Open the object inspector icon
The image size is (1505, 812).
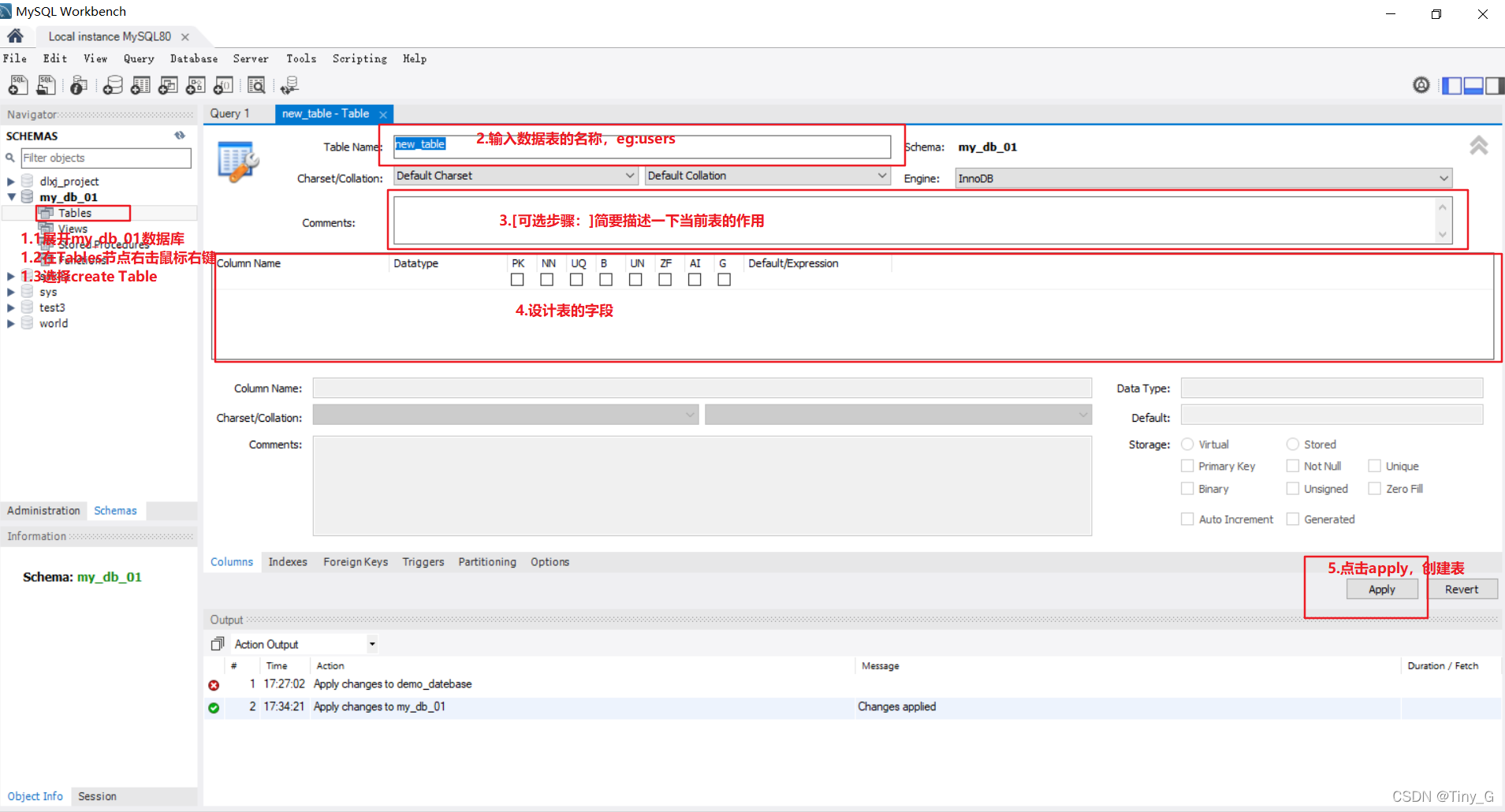coord(79,85)
